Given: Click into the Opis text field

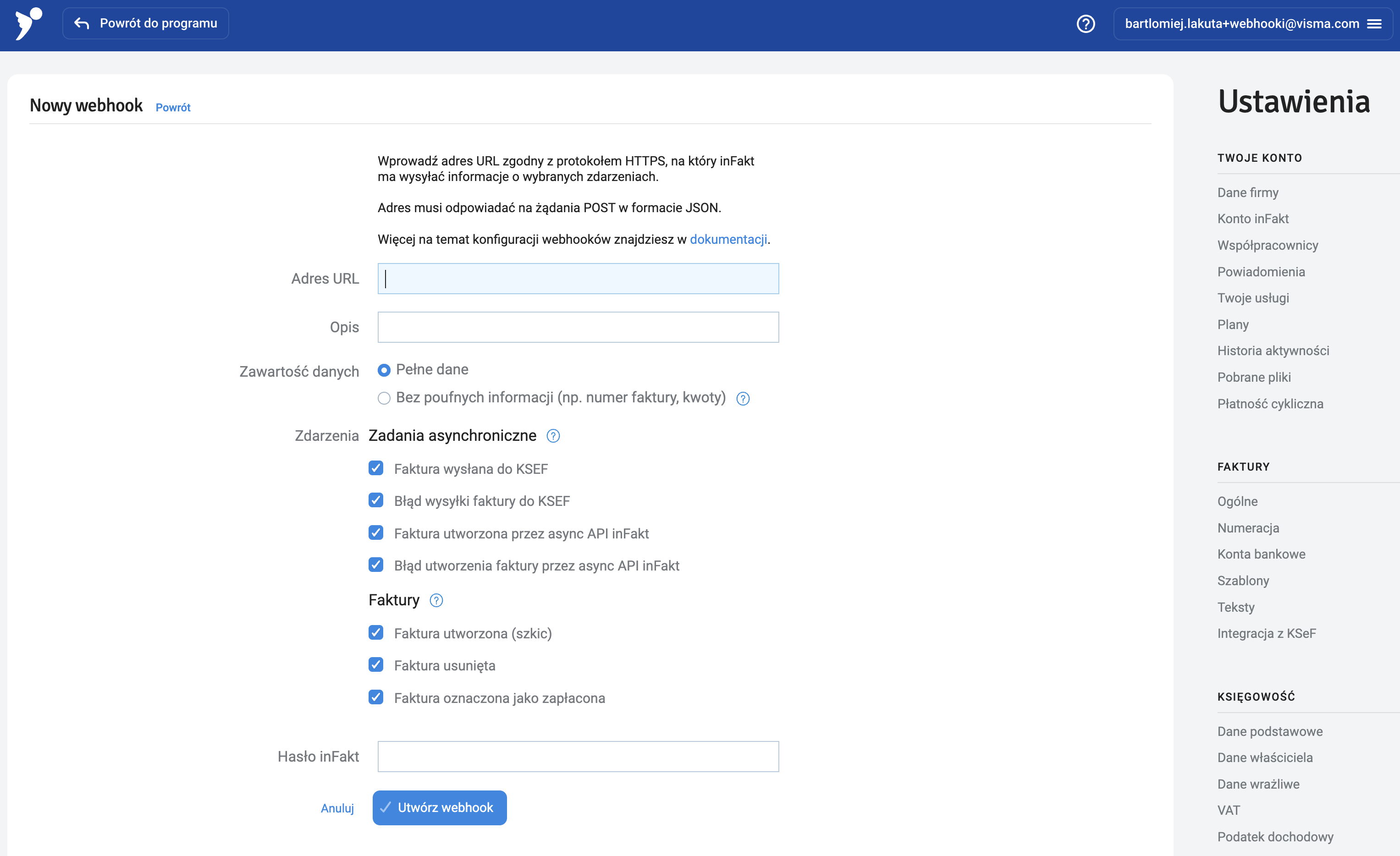Looking at the screenshot, I should tap(578, 327).
